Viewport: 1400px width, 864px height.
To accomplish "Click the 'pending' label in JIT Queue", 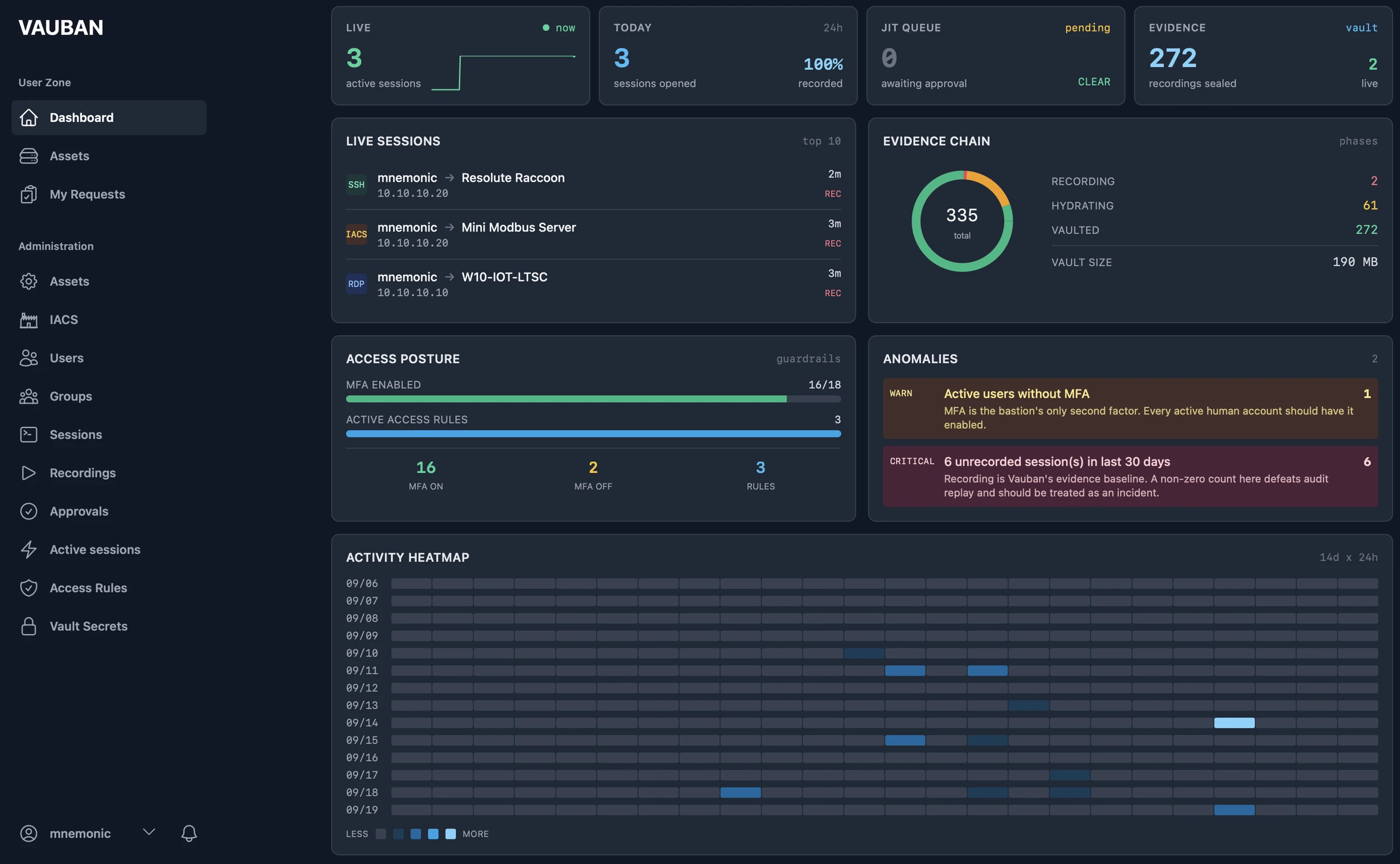I will [1087, 27].
